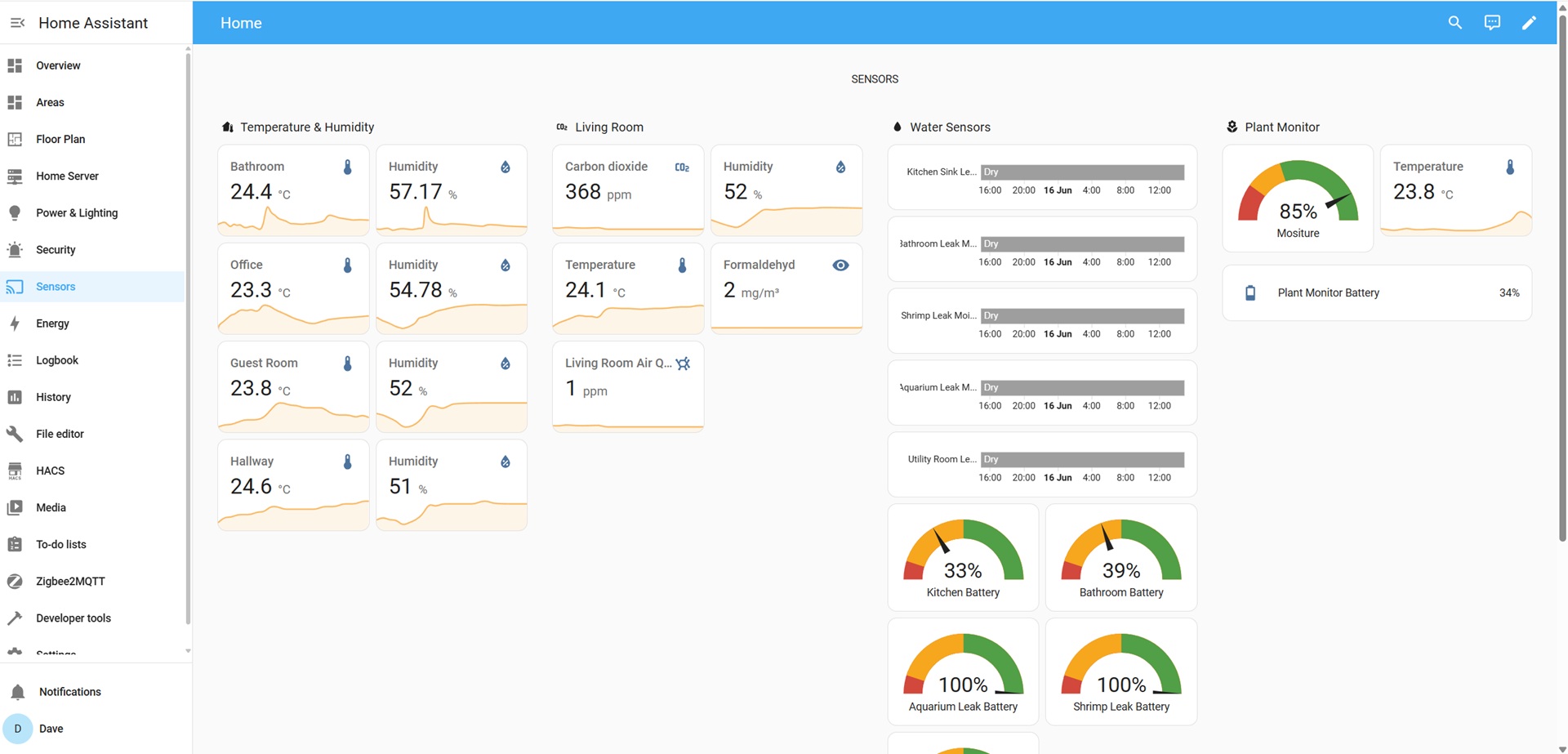Open the Office temperature card
Screen dimensions: 1568x754
click(x=293, y=288)
